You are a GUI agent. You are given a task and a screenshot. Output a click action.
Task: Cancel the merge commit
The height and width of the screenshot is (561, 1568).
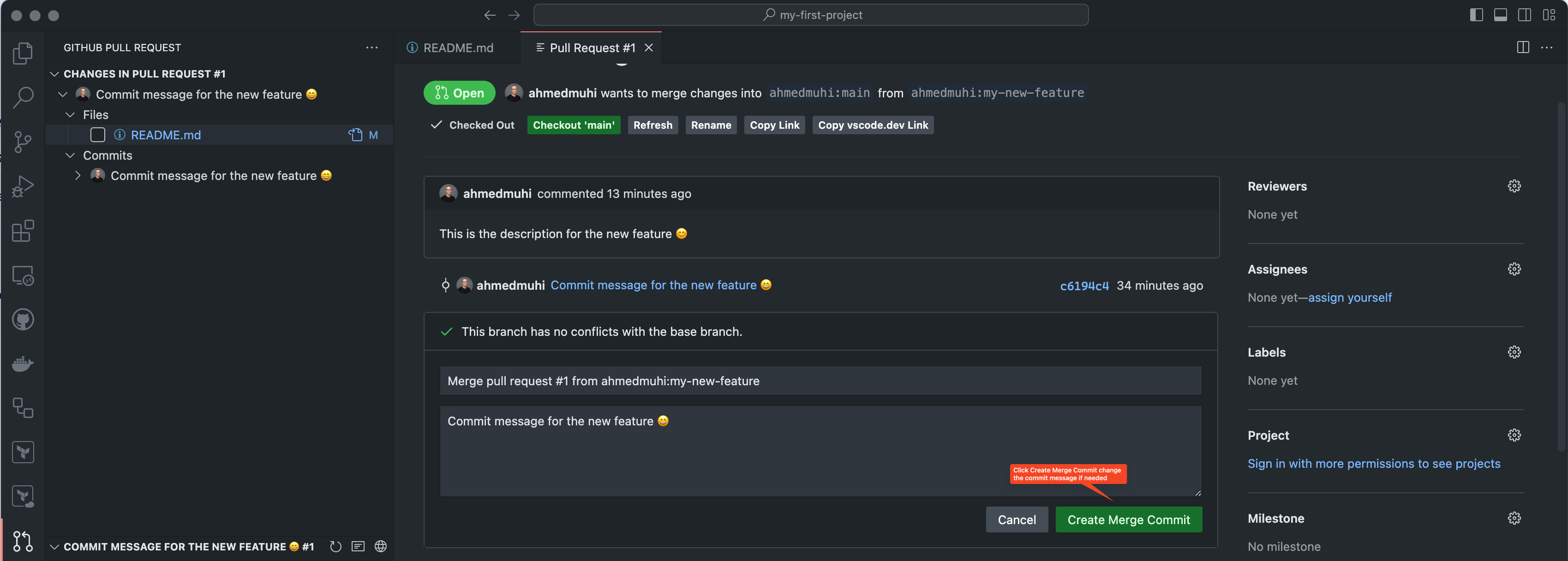(x=1017, y=519)
